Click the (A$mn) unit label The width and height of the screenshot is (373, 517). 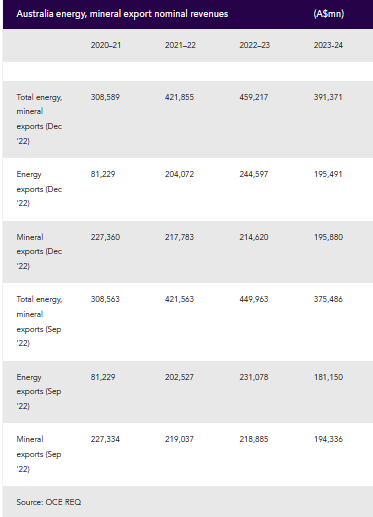[x=329, y=14]
